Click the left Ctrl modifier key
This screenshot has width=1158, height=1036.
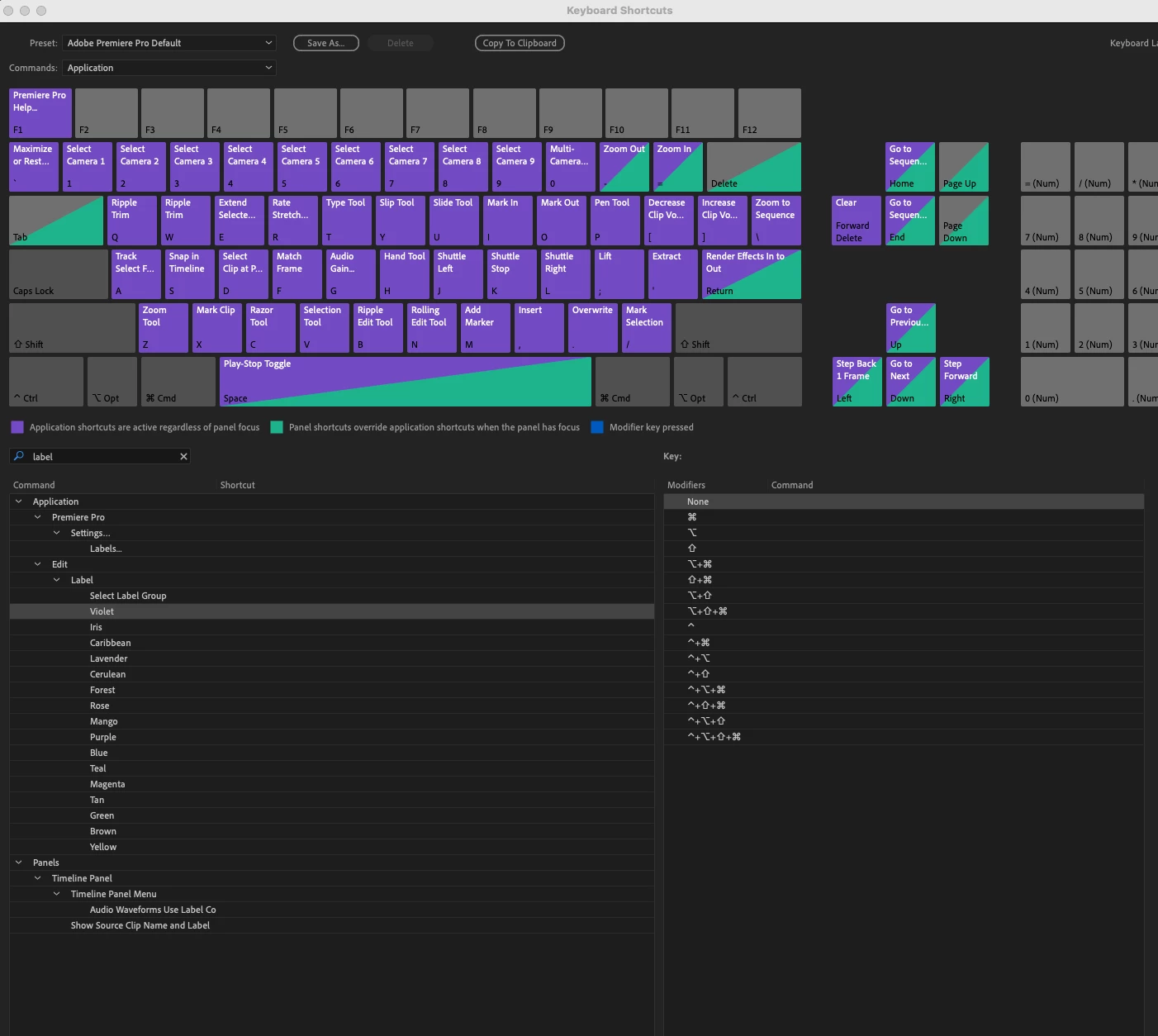(x=46, y=382)
